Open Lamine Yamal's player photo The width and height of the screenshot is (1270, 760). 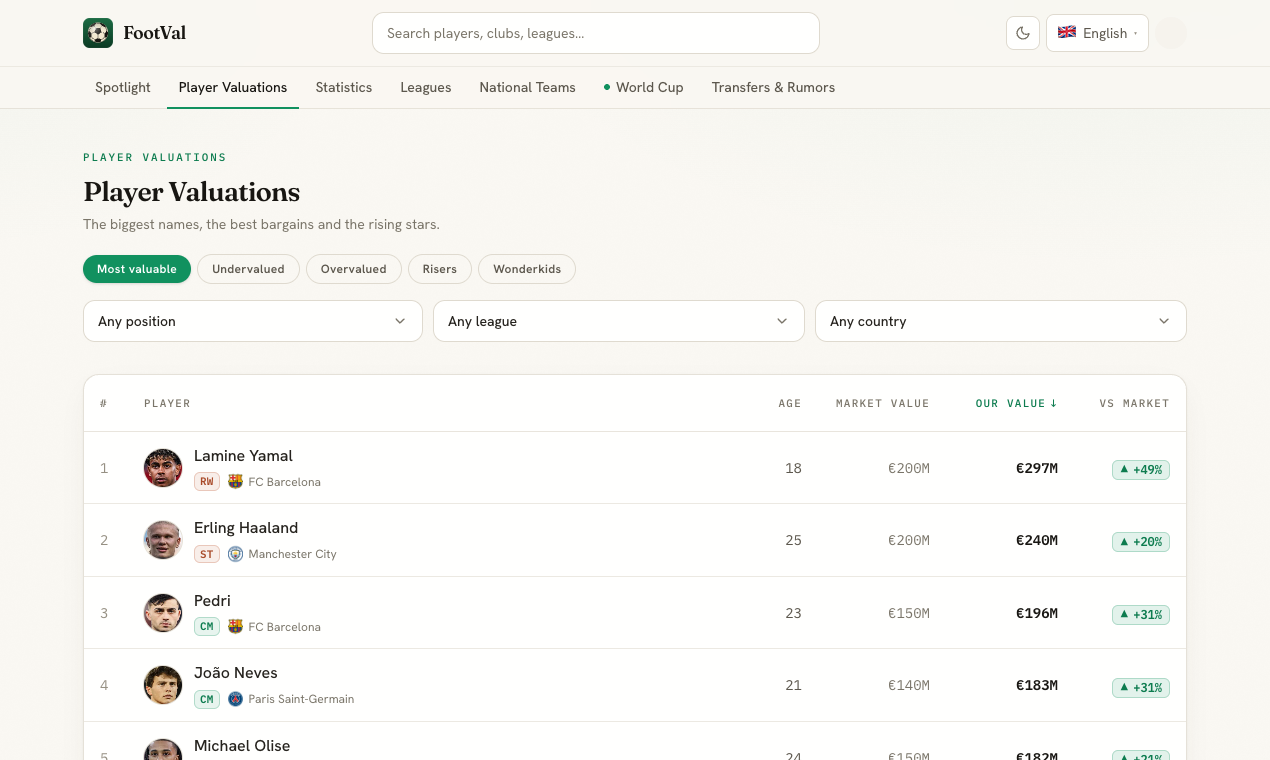pyautogui.click(x=163, y=468)
